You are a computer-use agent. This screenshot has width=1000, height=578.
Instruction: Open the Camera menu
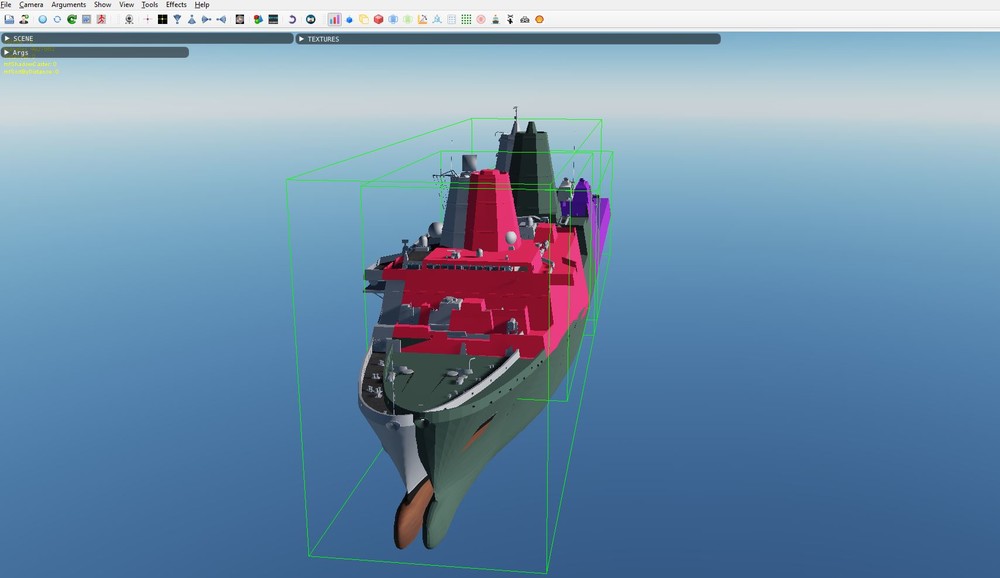click(31, 5)
